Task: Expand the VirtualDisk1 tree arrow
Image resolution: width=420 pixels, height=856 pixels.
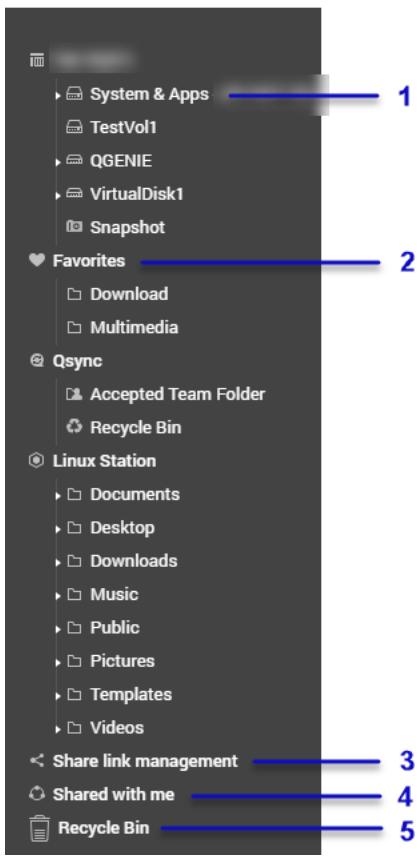Action: click(x=58, y=195)
